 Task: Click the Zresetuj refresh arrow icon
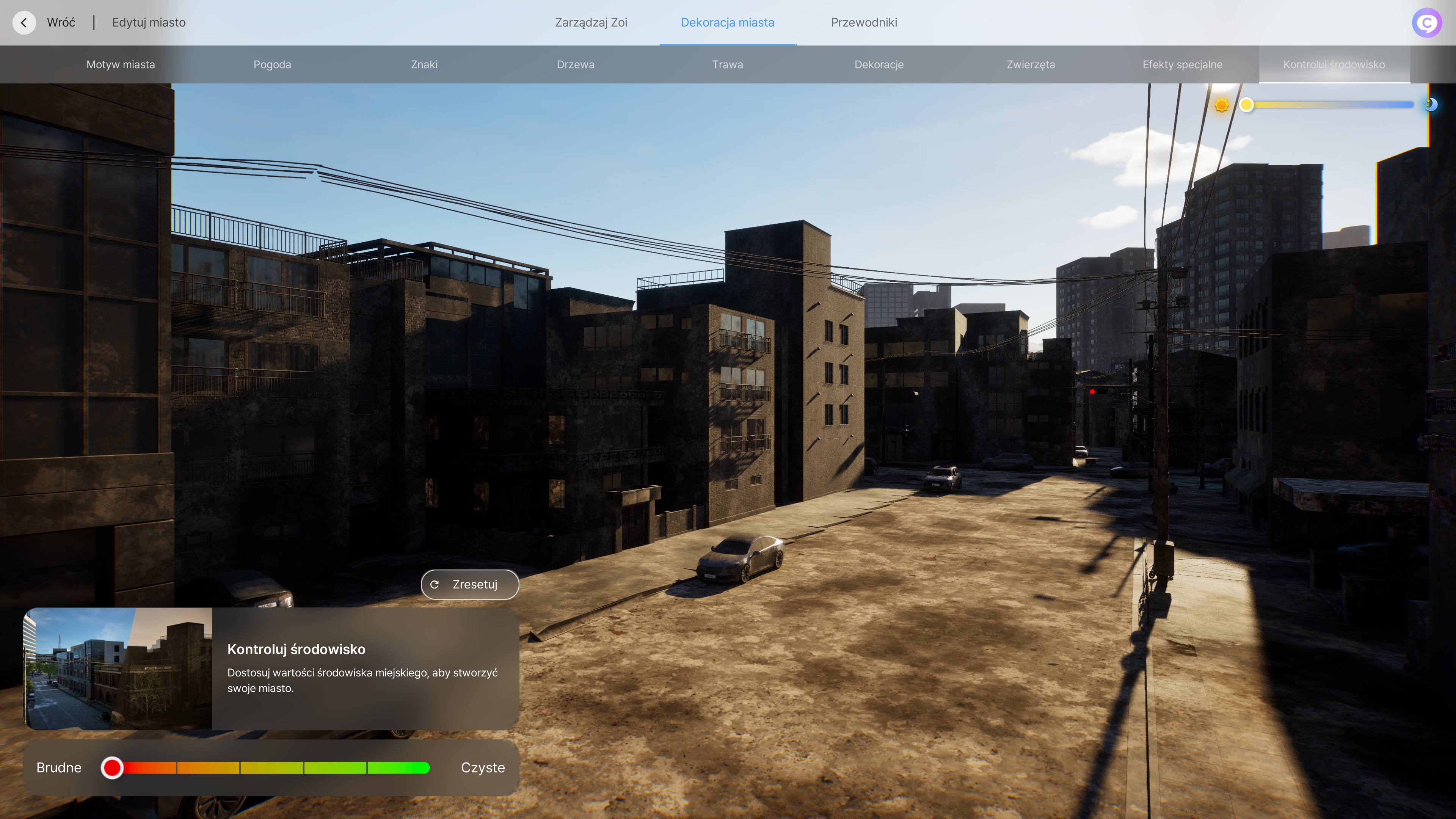[435, 584]
